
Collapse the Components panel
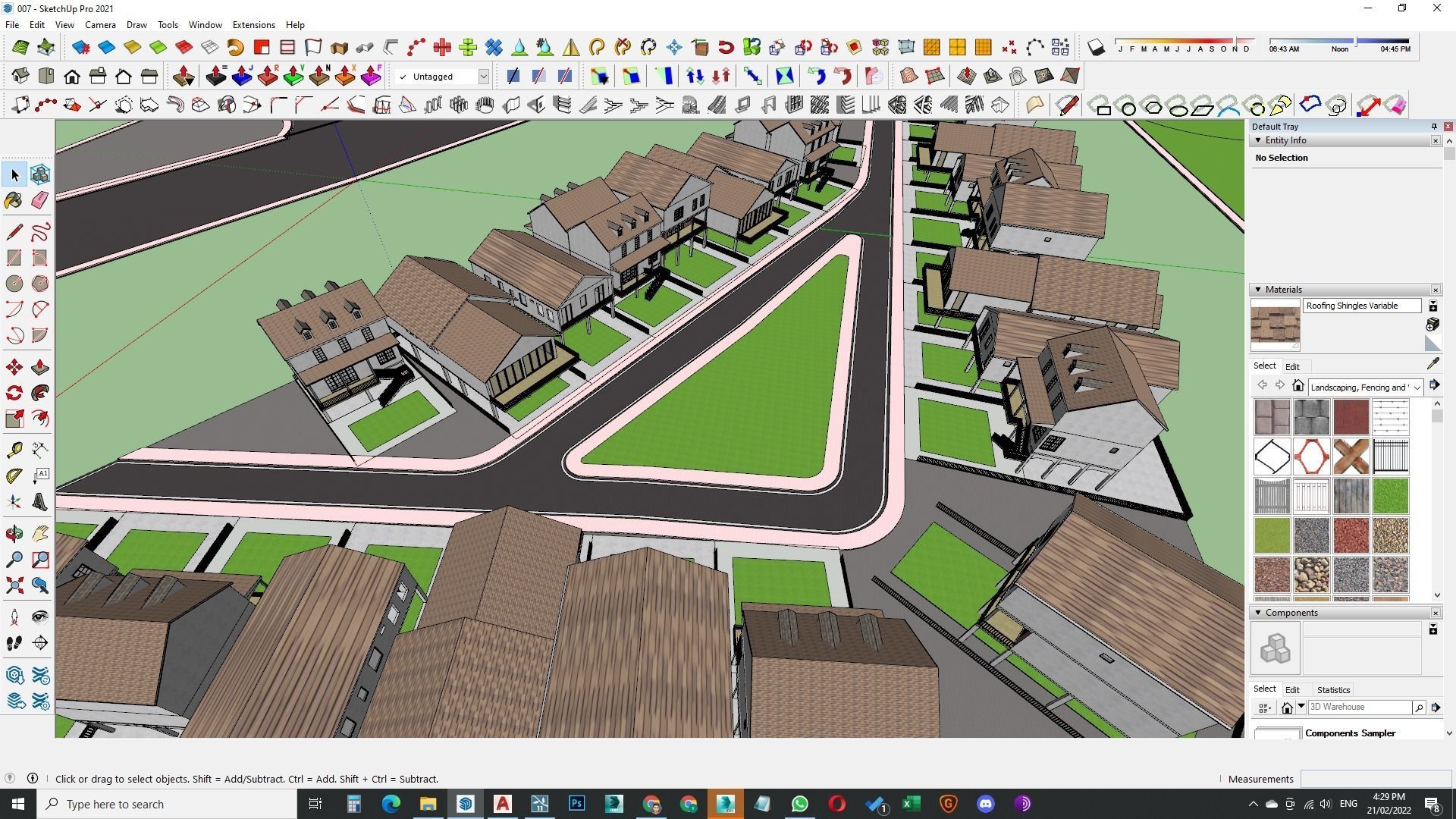[x=1258, y=613]
